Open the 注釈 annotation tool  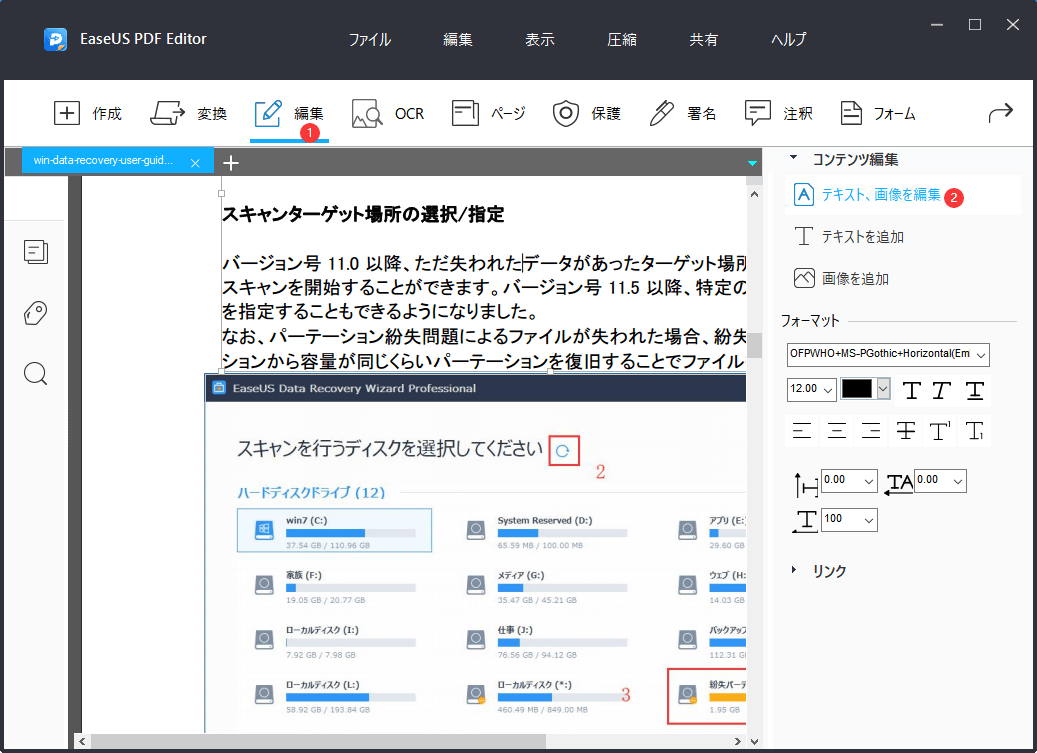coord(779,113)
